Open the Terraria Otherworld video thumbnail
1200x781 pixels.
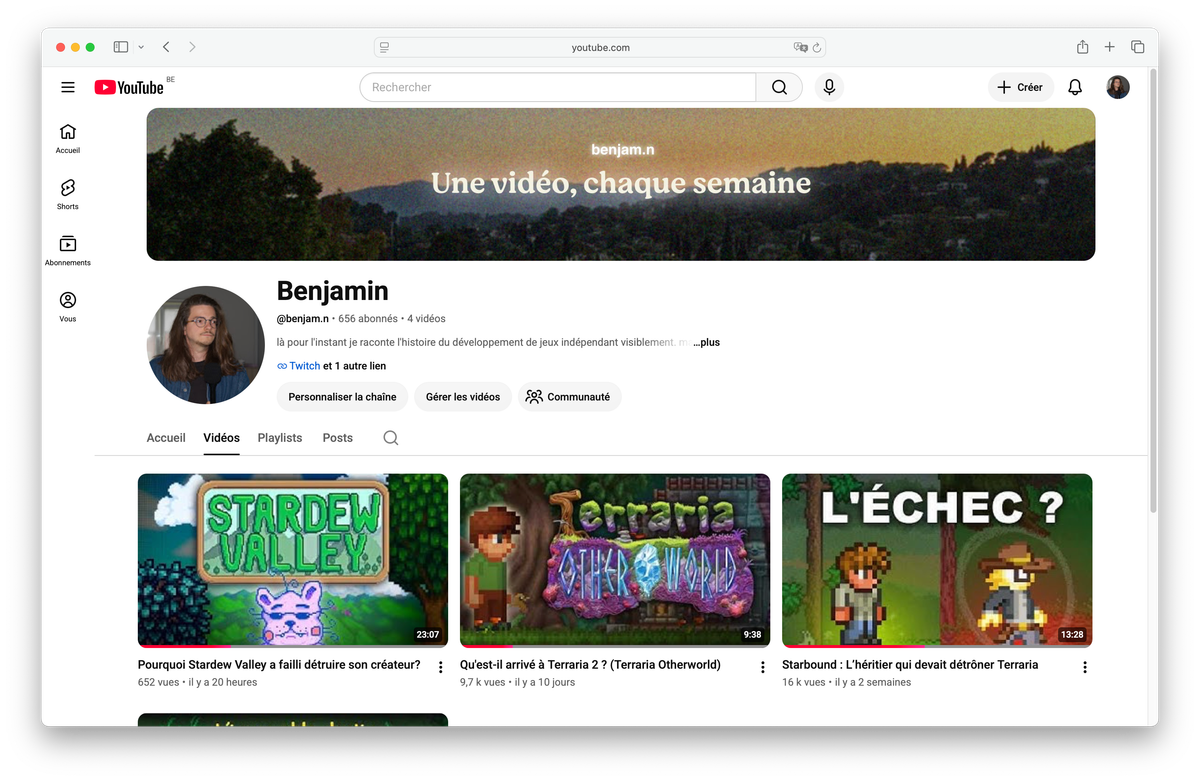(x=615, y=560)
